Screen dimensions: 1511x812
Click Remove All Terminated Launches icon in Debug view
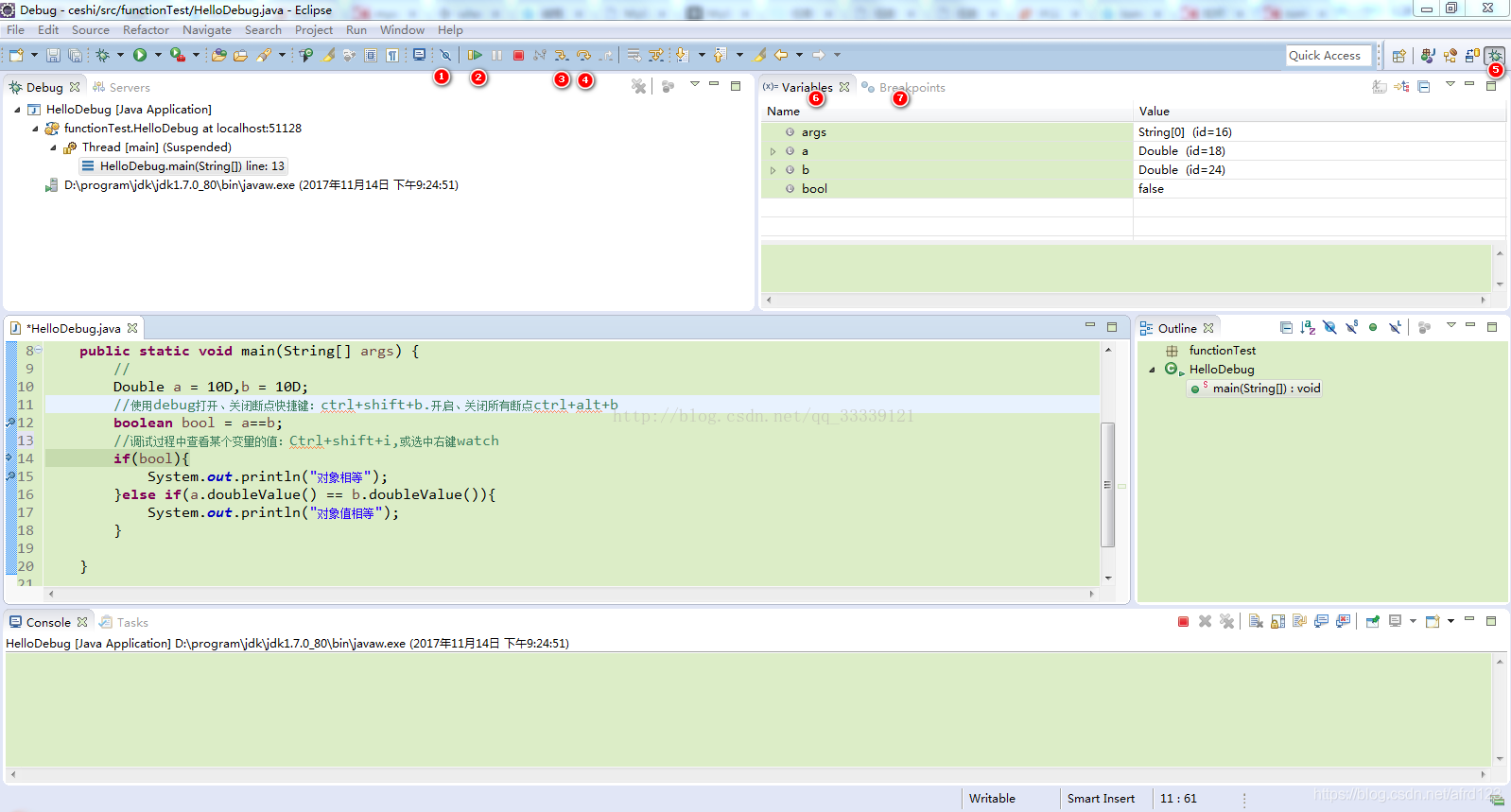(x=639, y=86)
